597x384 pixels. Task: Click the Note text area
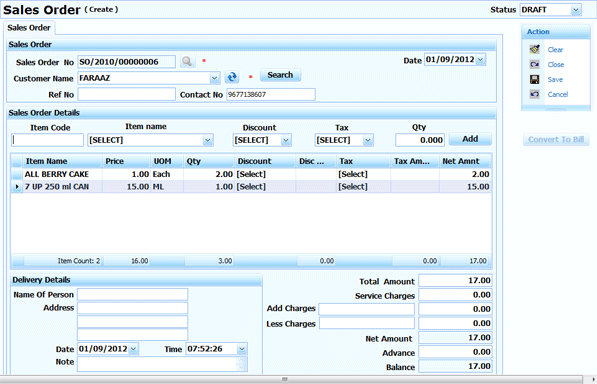tap(162, 364)
